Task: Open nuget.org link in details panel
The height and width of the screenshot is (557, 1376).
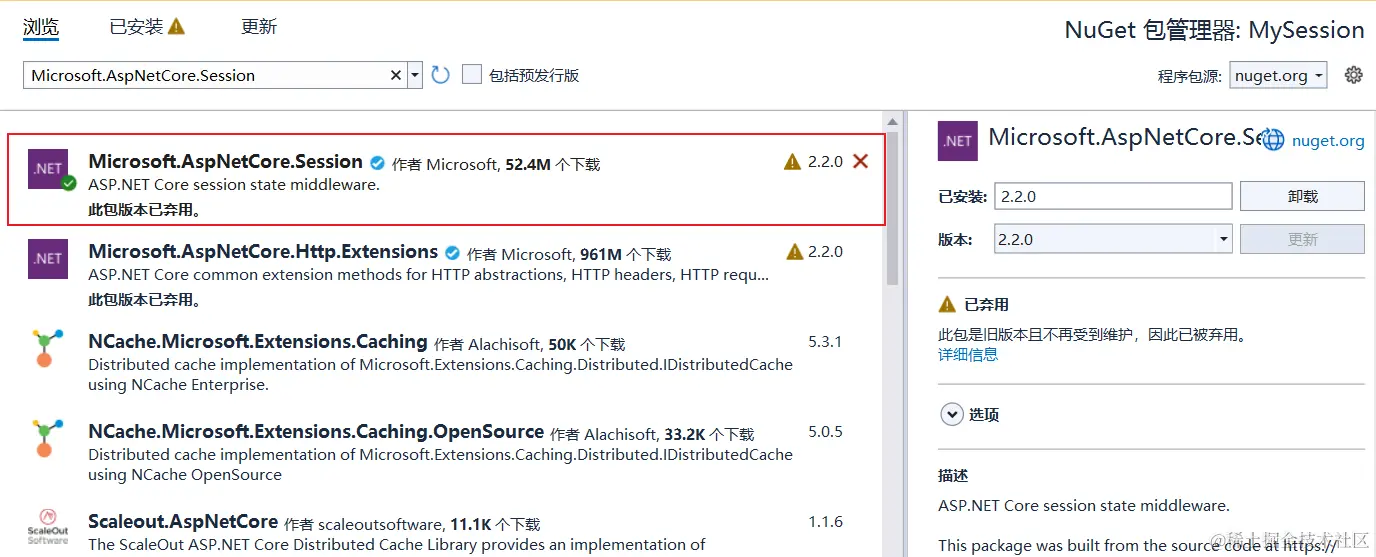Action: click(x=1328, y=141)
